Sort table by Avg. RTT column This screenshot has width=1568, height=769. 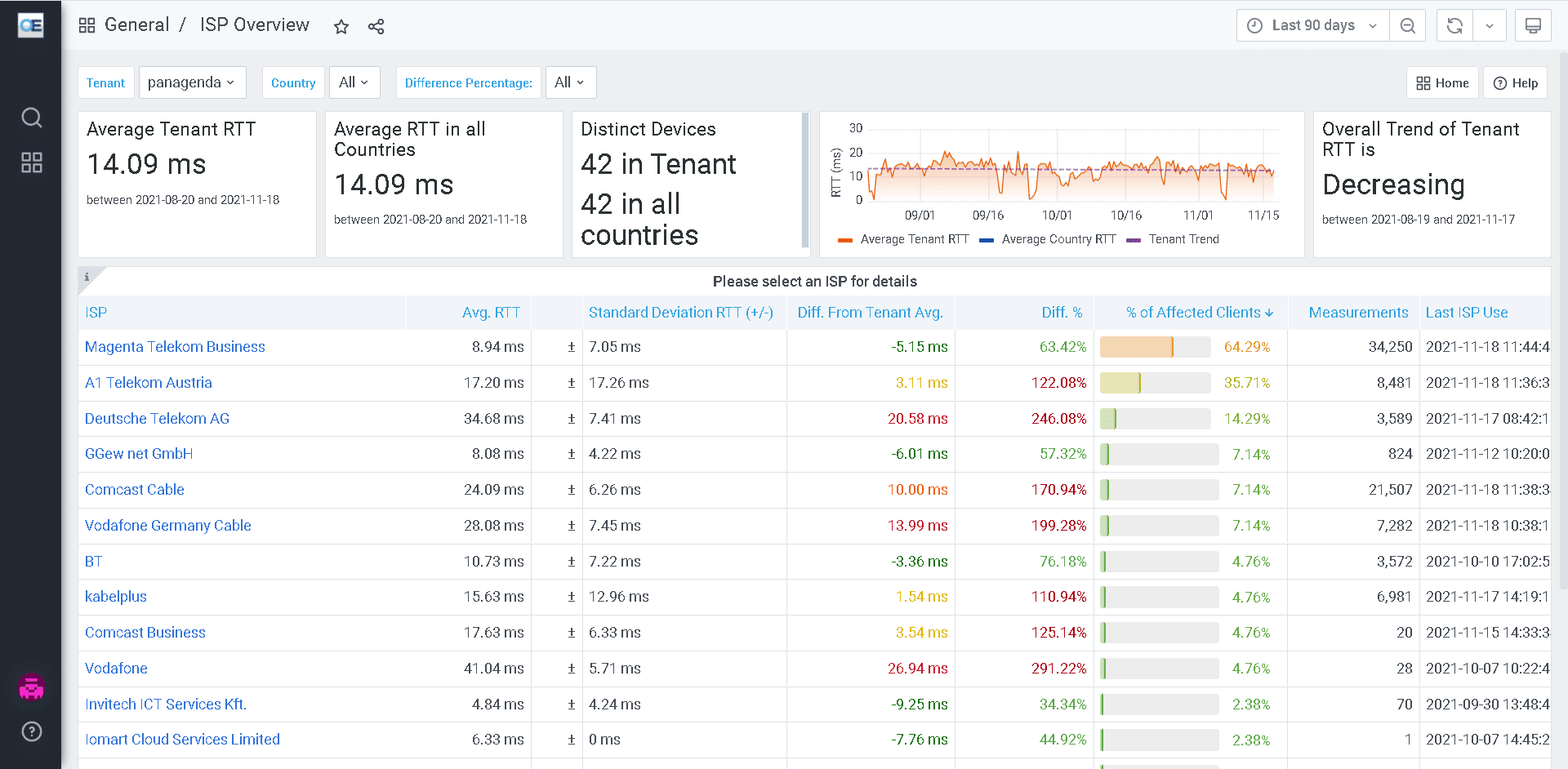491,313
